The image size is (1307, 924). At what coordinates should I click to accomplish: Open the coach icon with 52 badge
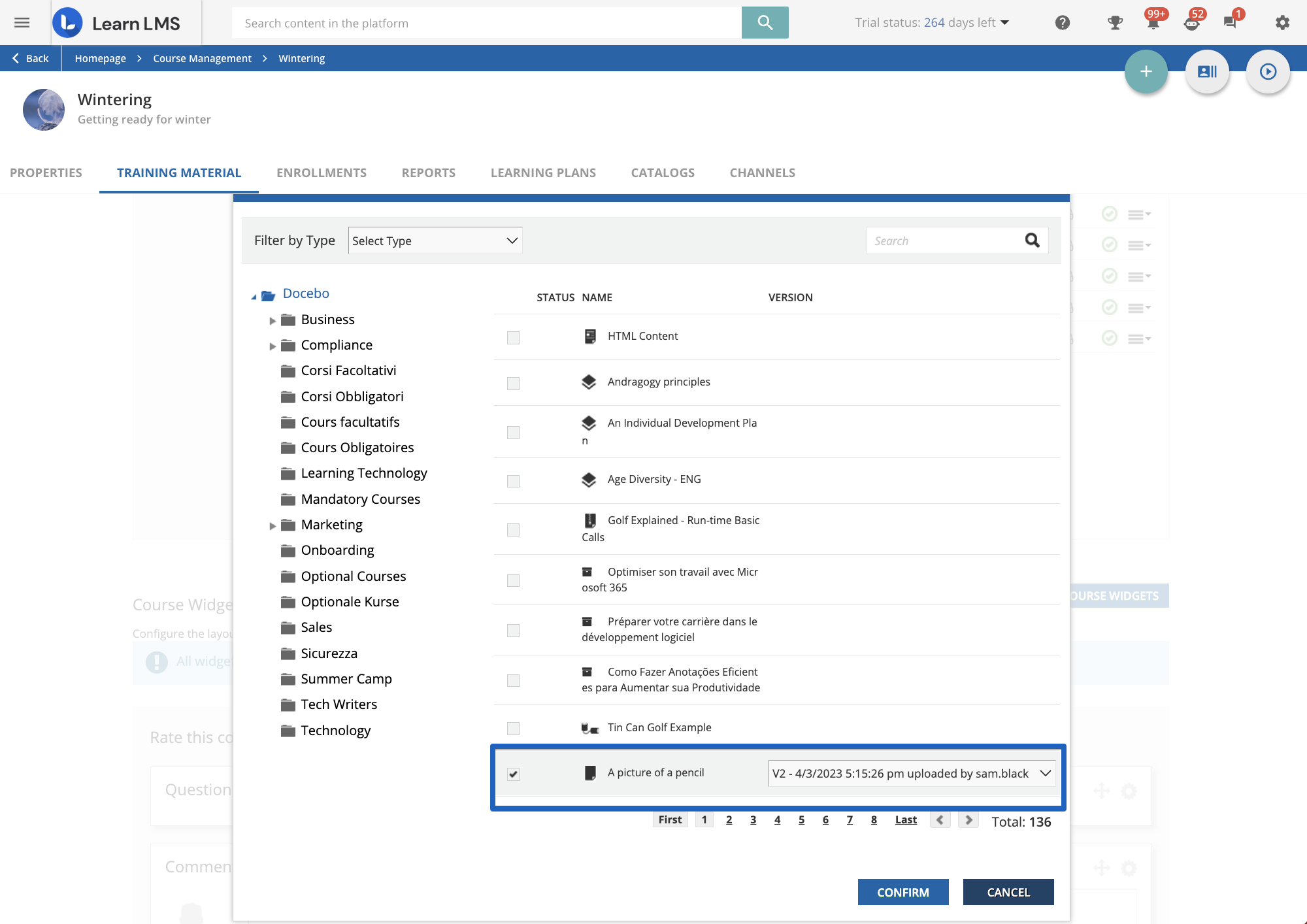1192,23
